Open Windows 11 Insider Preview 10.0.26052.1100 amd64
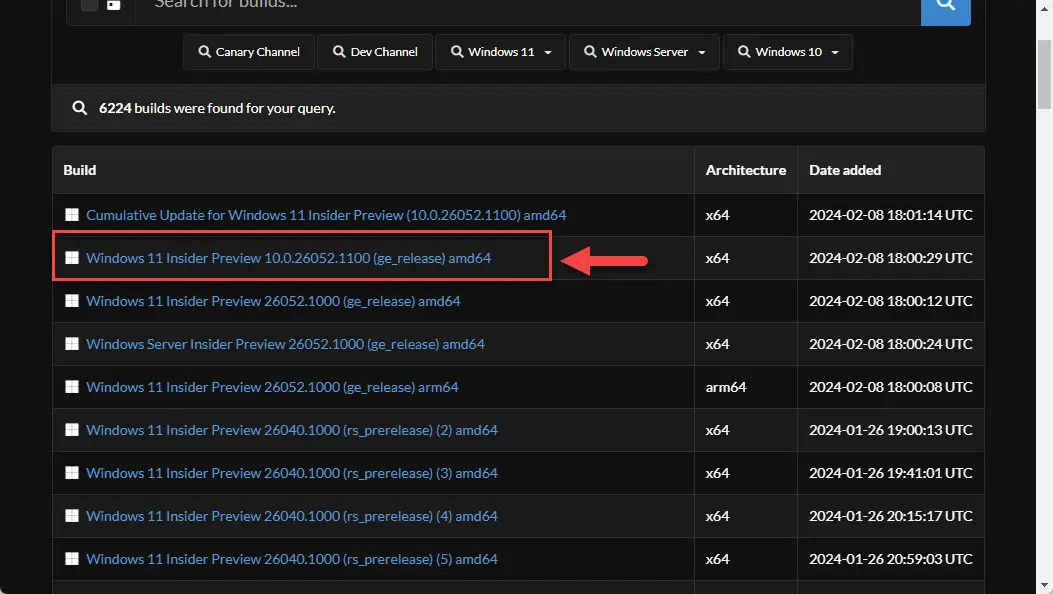The image size is (1053, 594). [288, 258]
